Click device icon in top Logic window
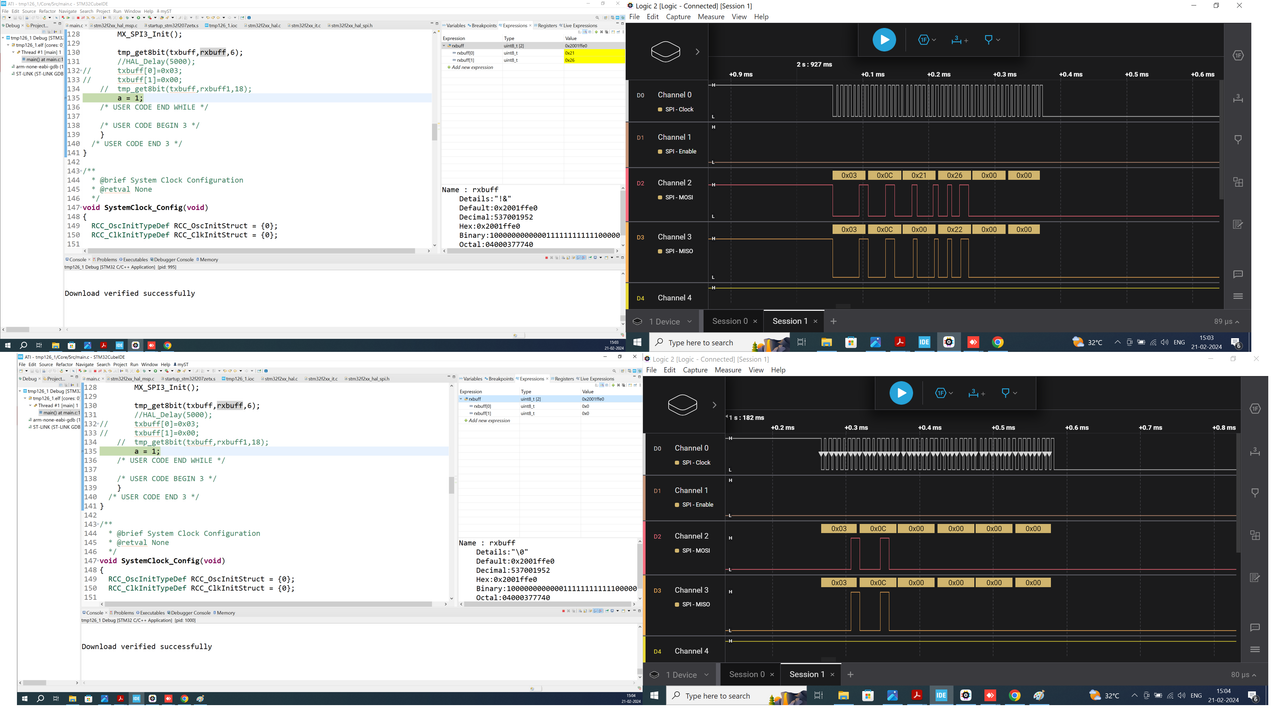Screen dimensions: 1280x722 [666, 52]
